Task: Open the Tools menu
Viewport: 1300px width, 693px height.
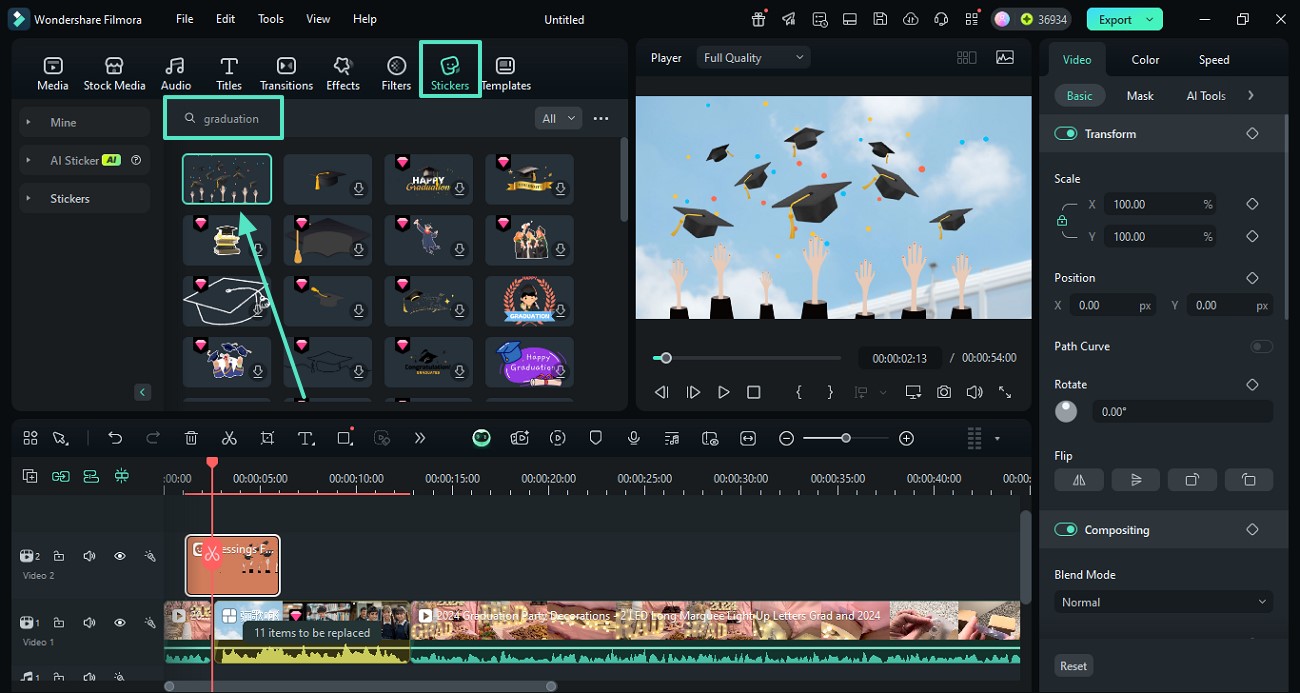Action: click(271, 19)
